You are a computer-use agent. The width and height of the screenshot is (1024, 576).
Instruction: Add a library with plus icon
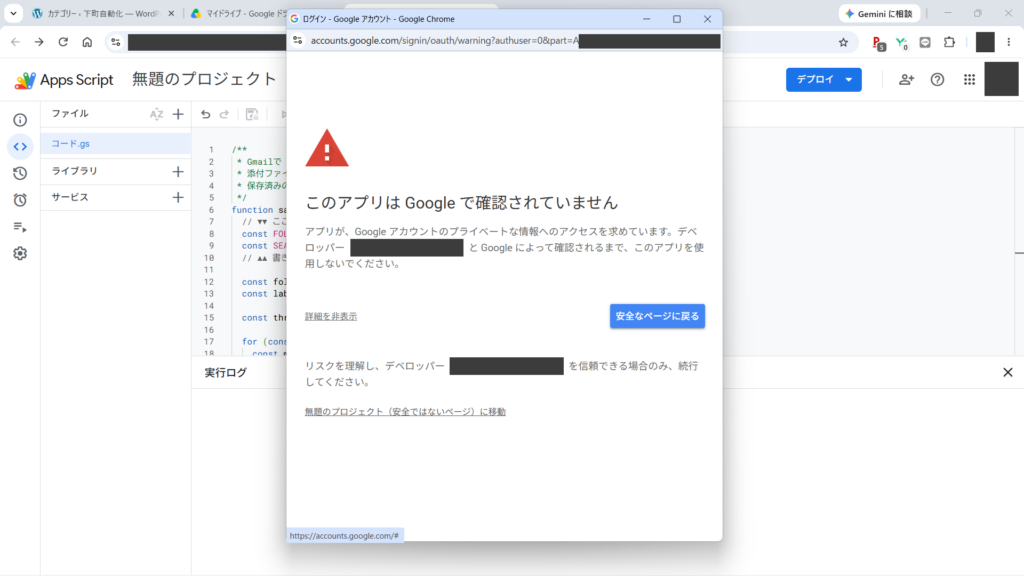178,172
